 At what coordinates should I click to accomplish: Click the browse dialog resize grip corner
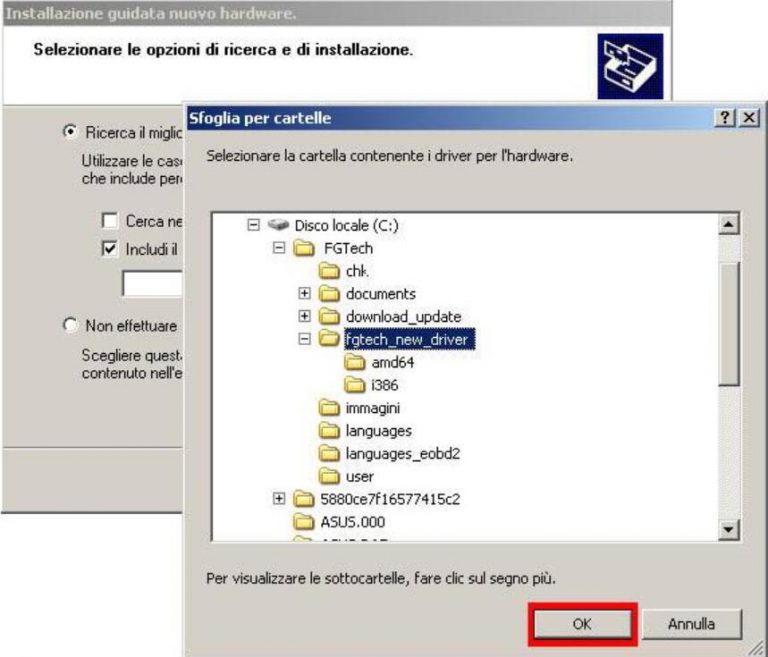point(756,648)
